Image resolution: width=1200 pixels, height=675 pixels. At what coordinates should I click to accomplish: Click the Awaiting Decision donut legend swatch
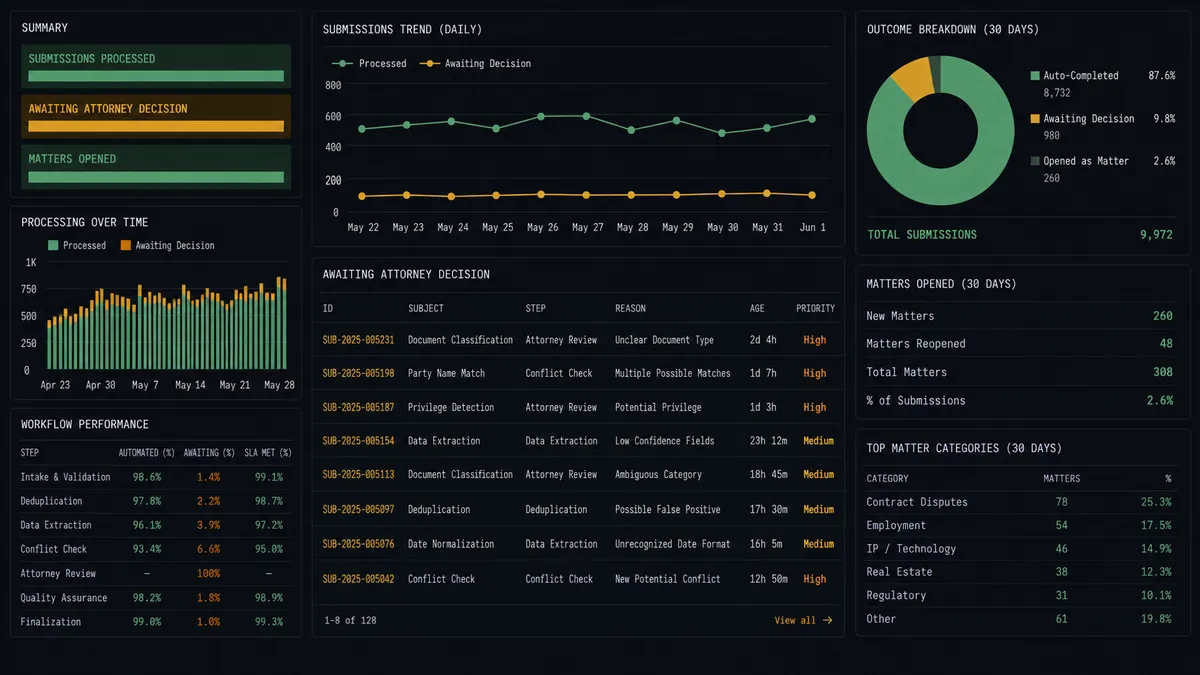click(1035, 118)
